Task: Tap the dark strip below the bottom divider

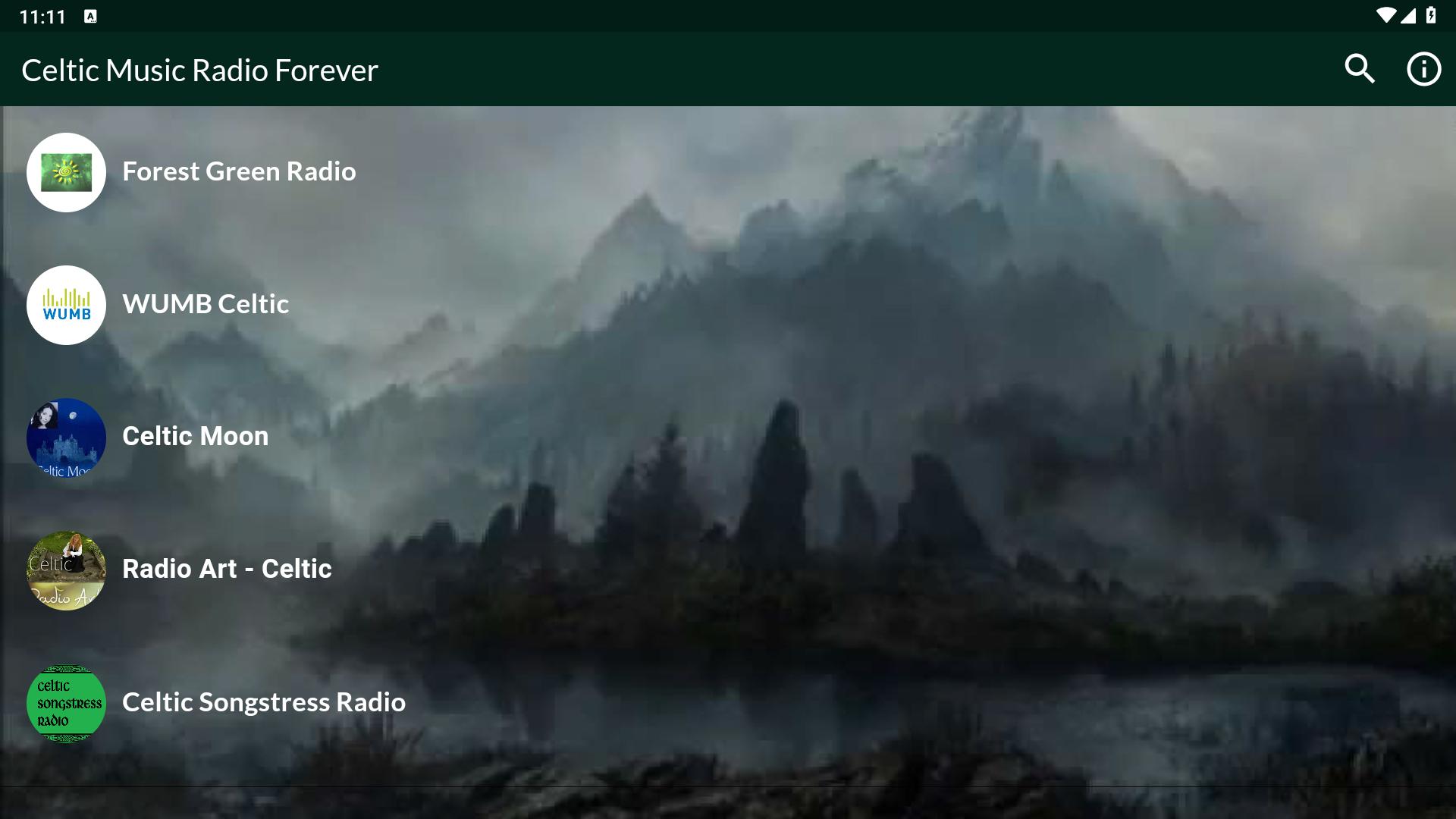Action: click(728, 804)
